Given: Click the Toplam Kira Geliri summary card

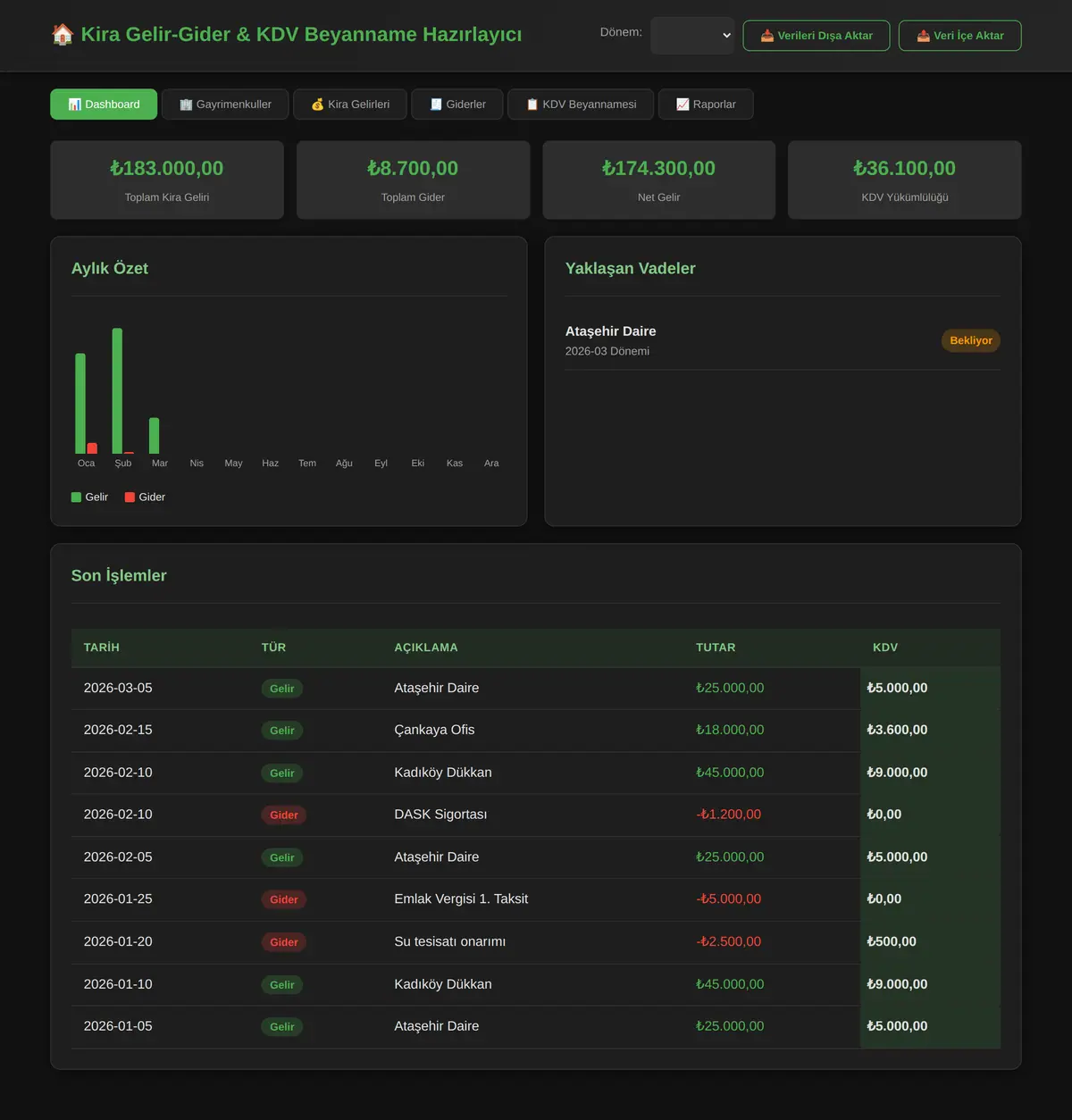Looking at the screenshot, I should point(167,180).
